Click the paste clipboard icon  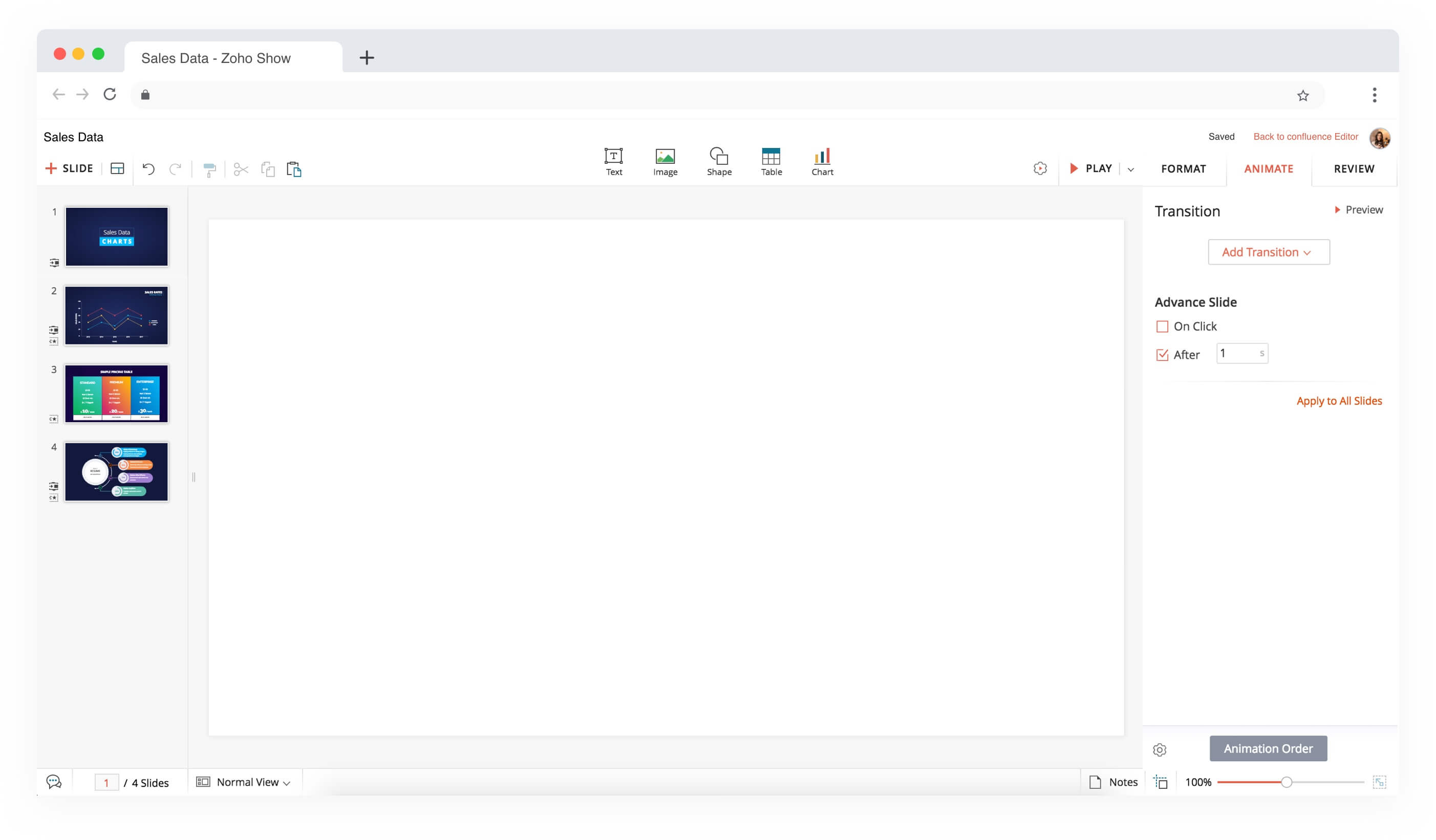tap(294, 169)
